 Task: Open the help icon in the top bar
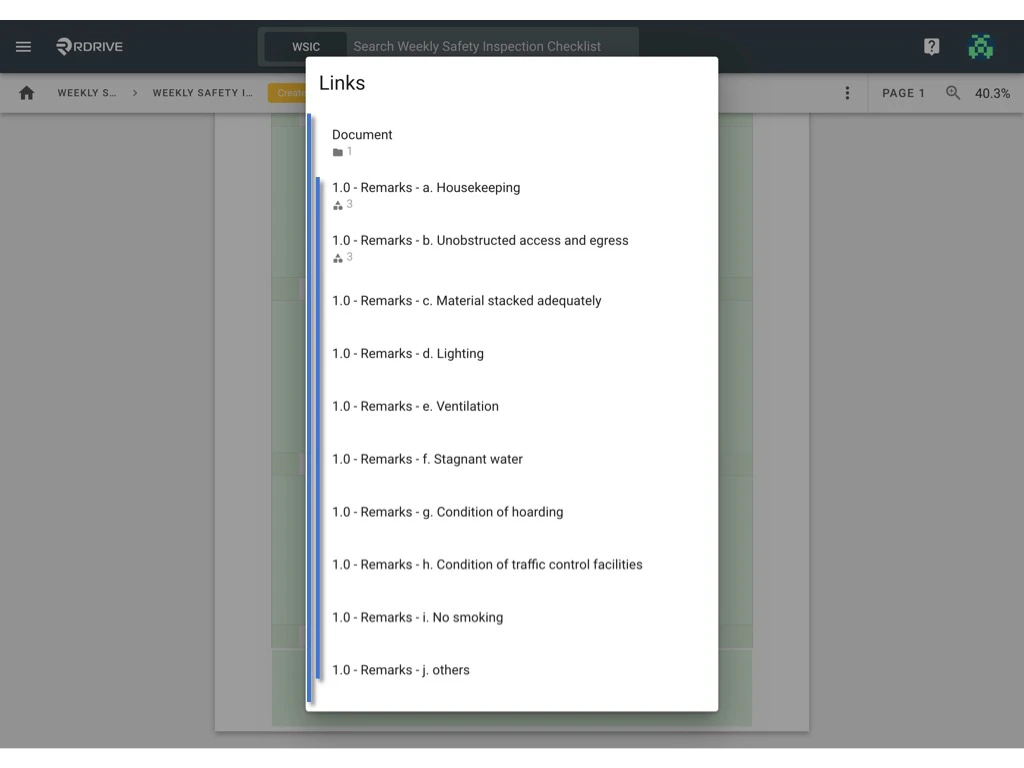pos(931,46)
